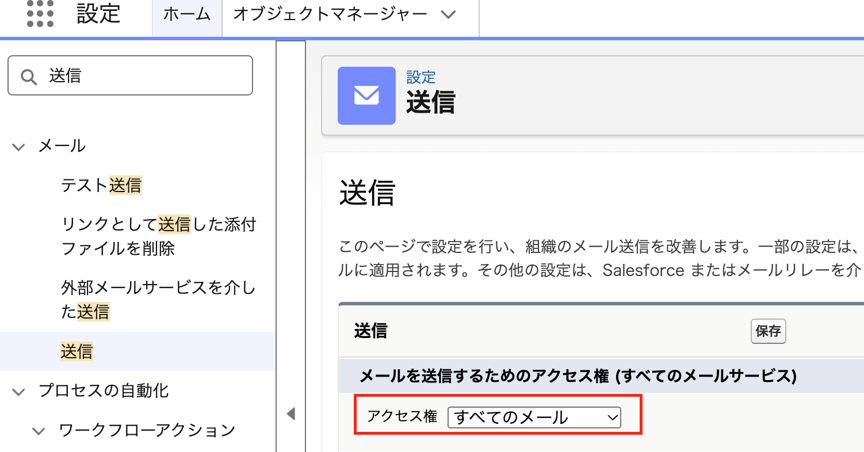Collapse the sidebar with the left arrow
The image size is (864, 452).
click(x=291, y=413)
